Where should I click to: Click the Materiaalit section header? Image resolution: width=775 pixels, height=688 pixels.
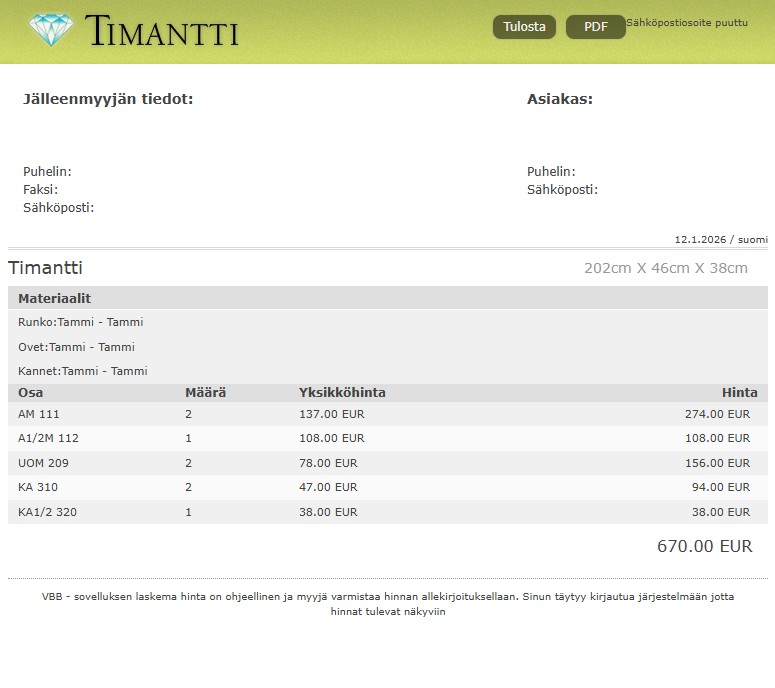[55, 298]
